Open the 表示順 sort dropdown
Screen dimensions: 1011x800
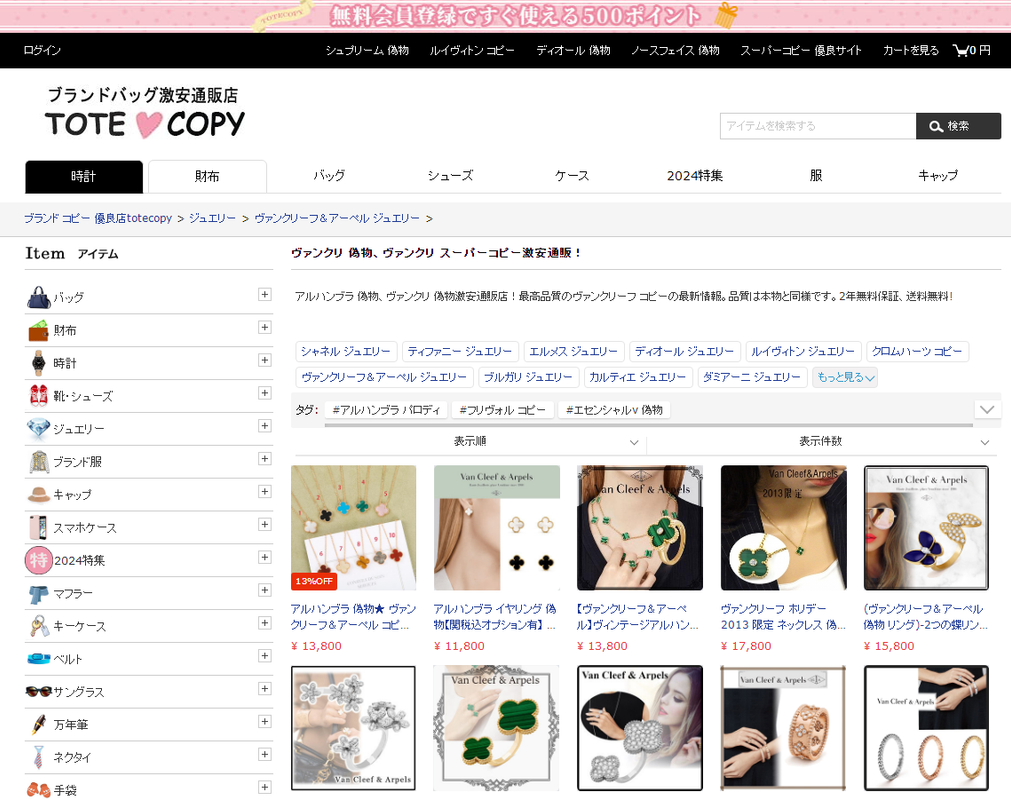[x=469, y=442]
